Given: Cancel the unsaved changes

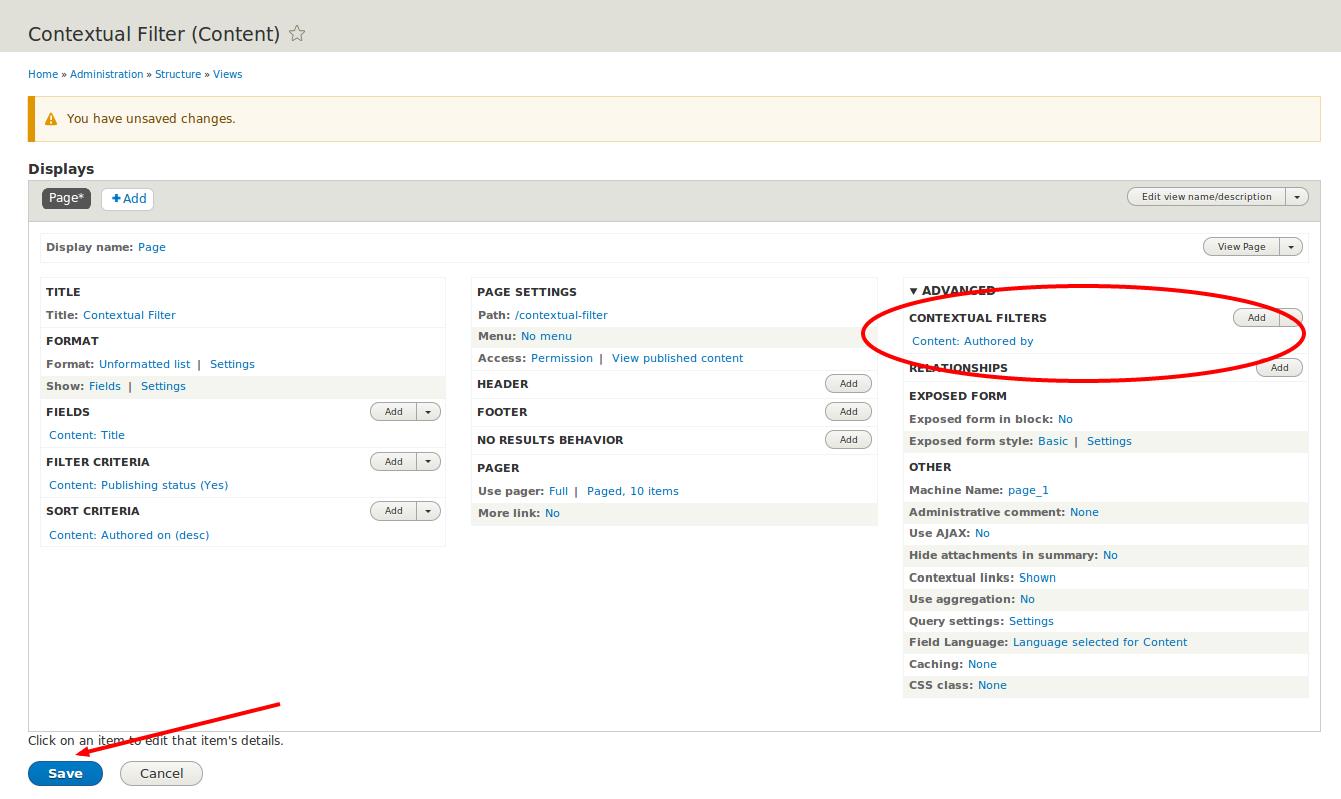Looking at the screenshot, I should [160, 773].
